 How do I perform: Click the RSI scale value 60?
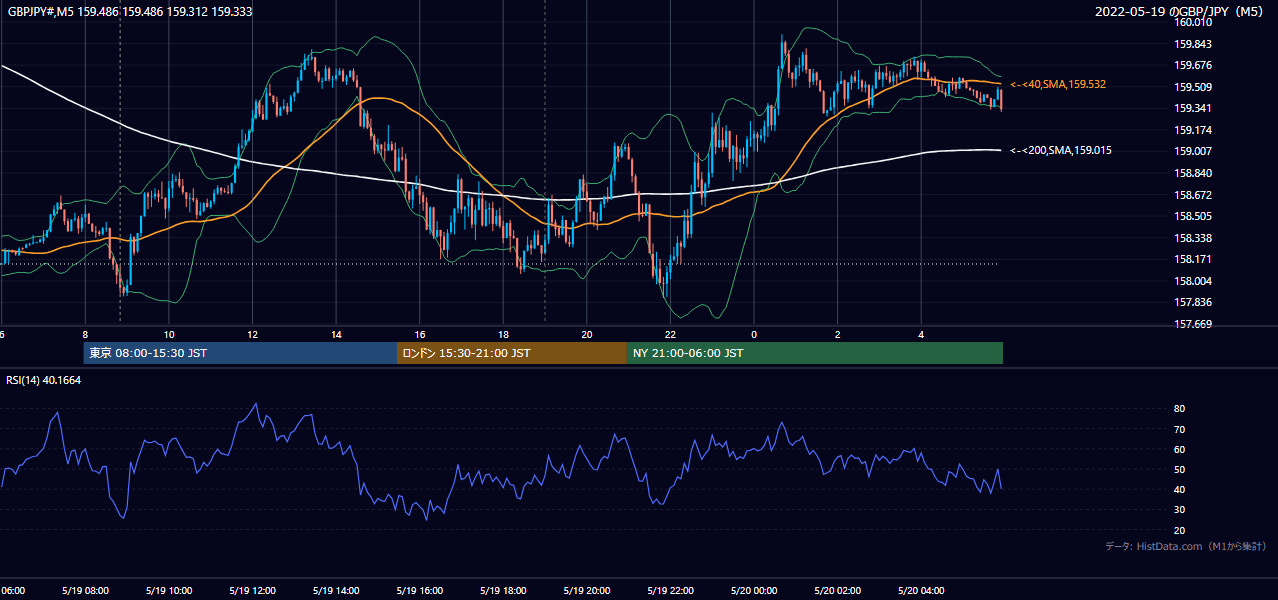1179,450
